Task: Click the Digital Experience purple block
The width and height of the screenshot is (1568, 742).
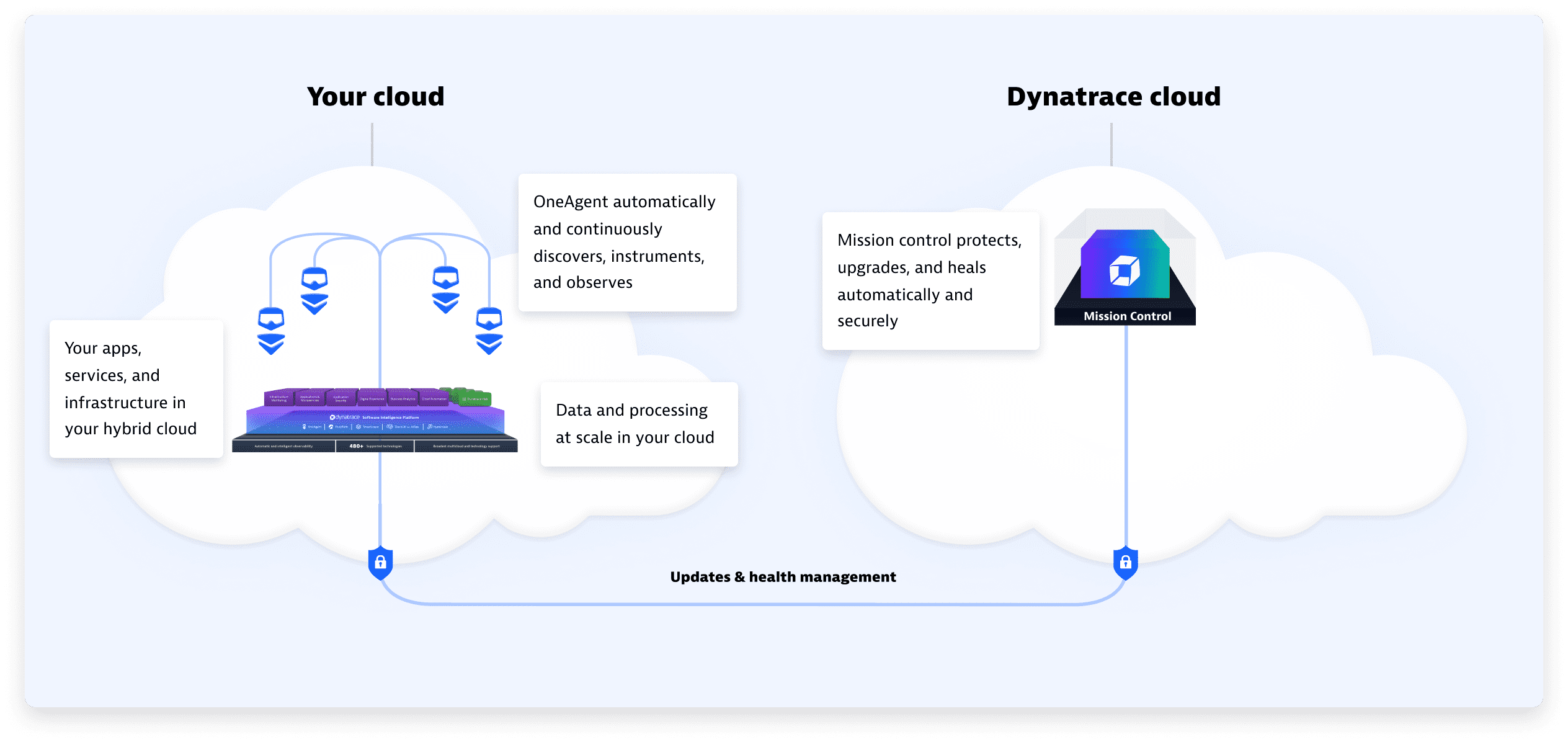Action: pyautogui.click(x=372, y=398)
